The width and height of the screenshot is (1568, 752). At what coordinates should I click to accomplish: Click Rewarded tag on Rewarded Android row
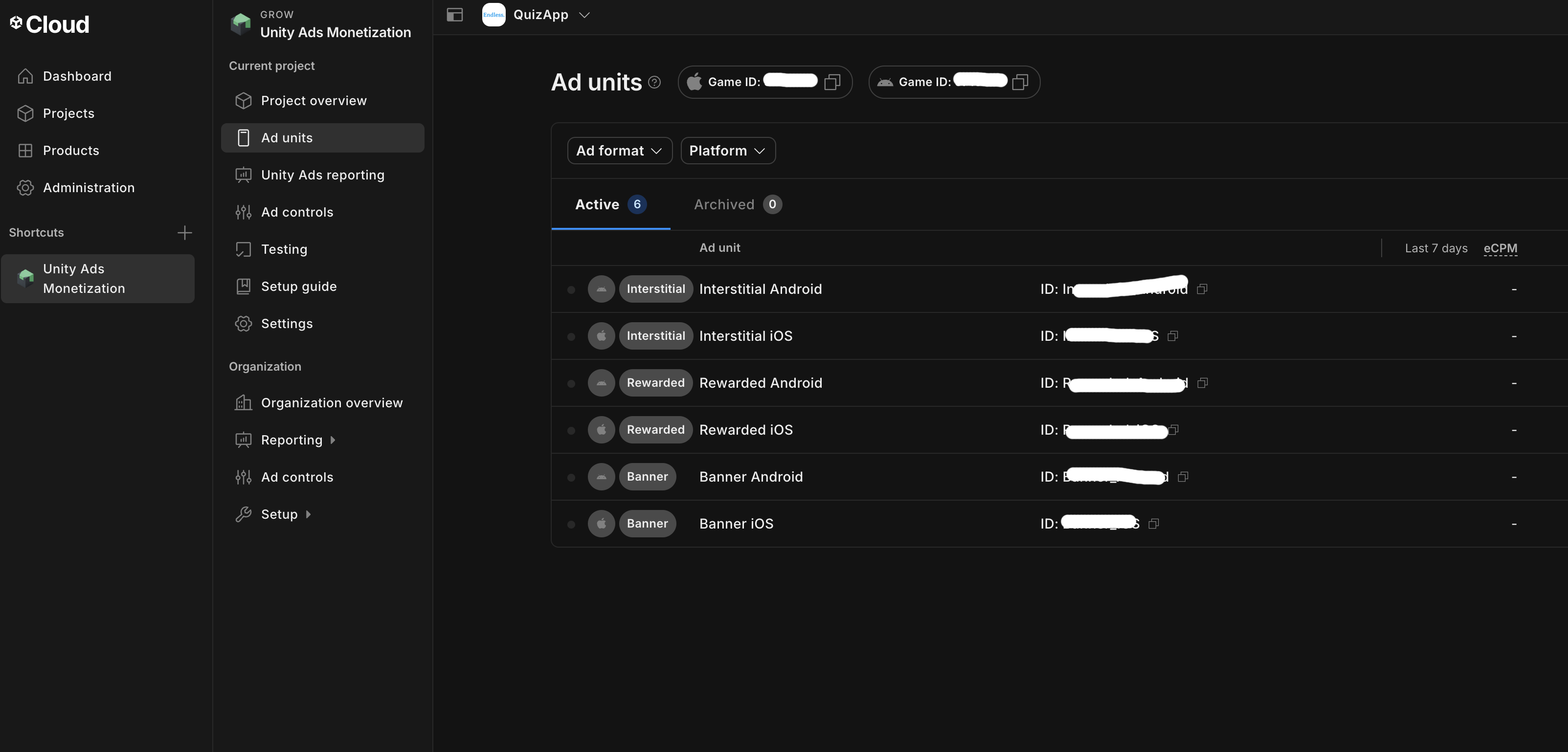pos(655,383)
